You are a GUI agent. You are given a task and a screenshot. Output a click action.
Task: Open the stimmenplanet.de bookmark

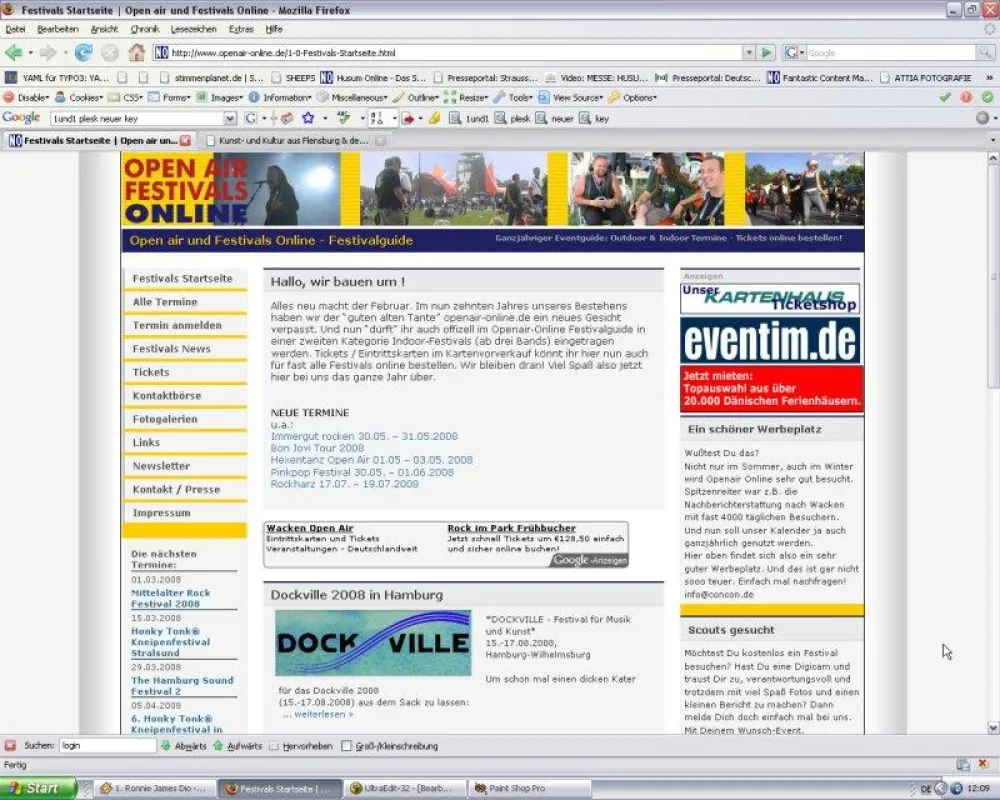[x=211, y=78]
